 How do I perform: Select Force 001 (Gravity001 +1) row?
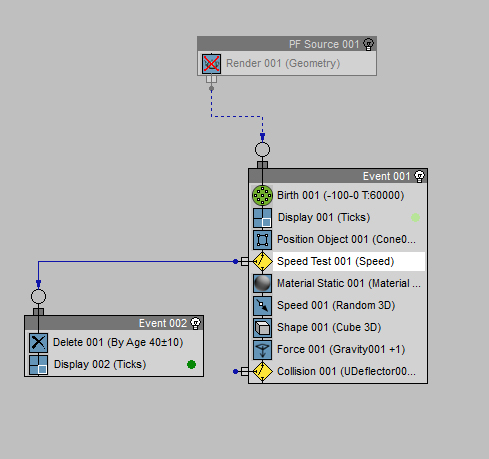pyautogui.click(x=338, y=349)
